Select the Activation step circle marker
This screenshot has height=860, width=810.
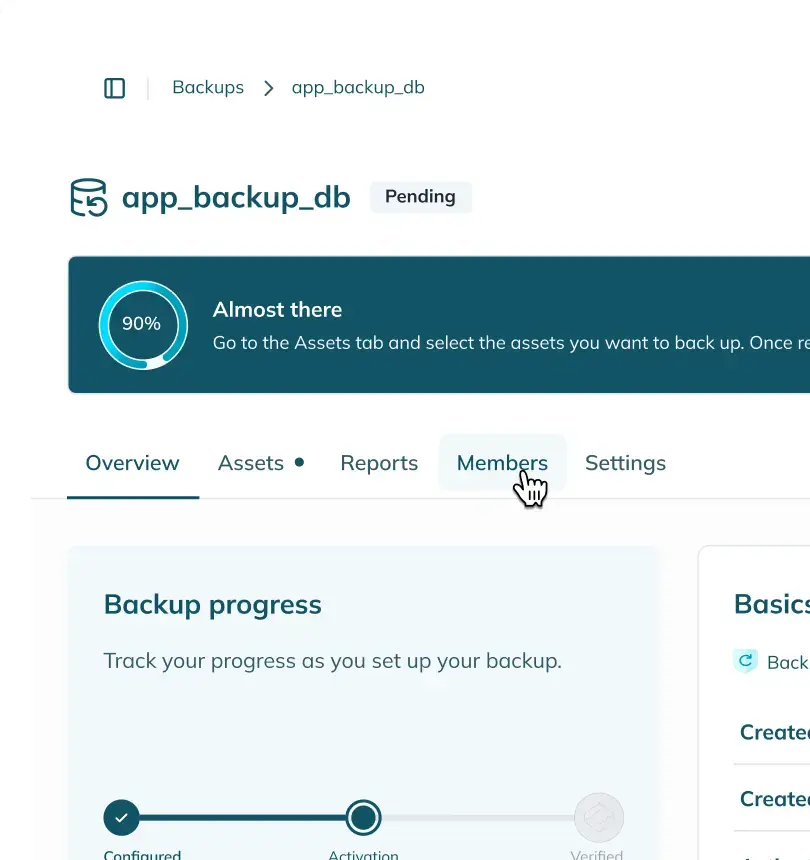pos(363,817)
